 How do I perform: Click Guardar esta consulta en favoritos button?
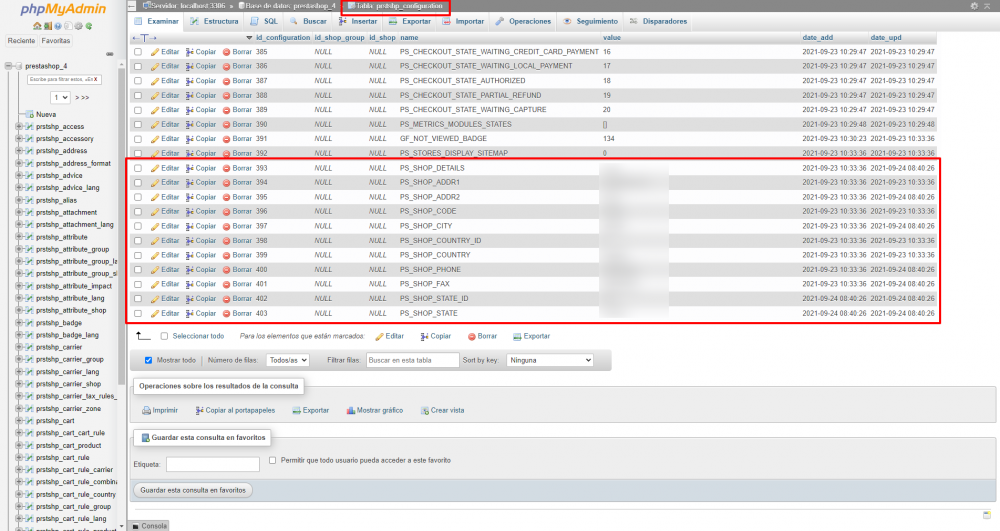click(193, 490)
